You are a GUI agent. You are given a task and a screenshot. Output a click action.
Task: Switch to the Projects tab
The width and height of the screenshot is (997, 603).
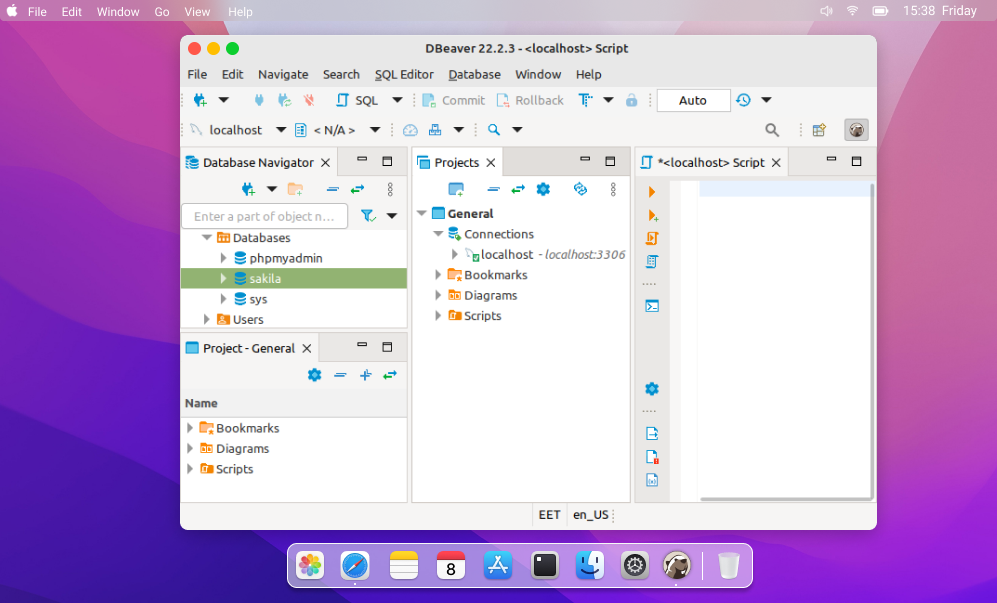[455, 162]
